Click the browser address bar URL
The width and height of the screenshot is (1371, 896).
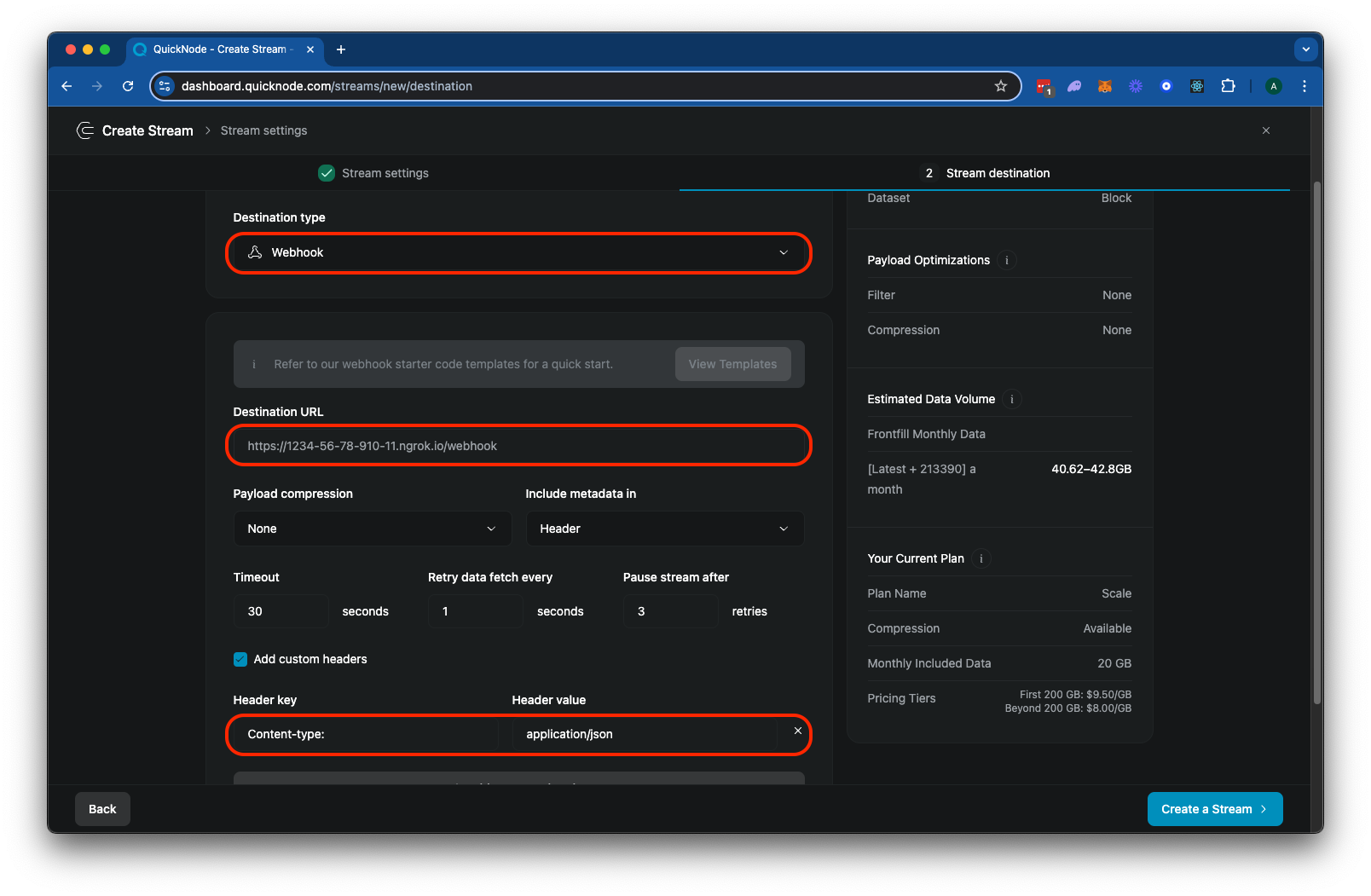pyautogui.click(x=327, y=86)
